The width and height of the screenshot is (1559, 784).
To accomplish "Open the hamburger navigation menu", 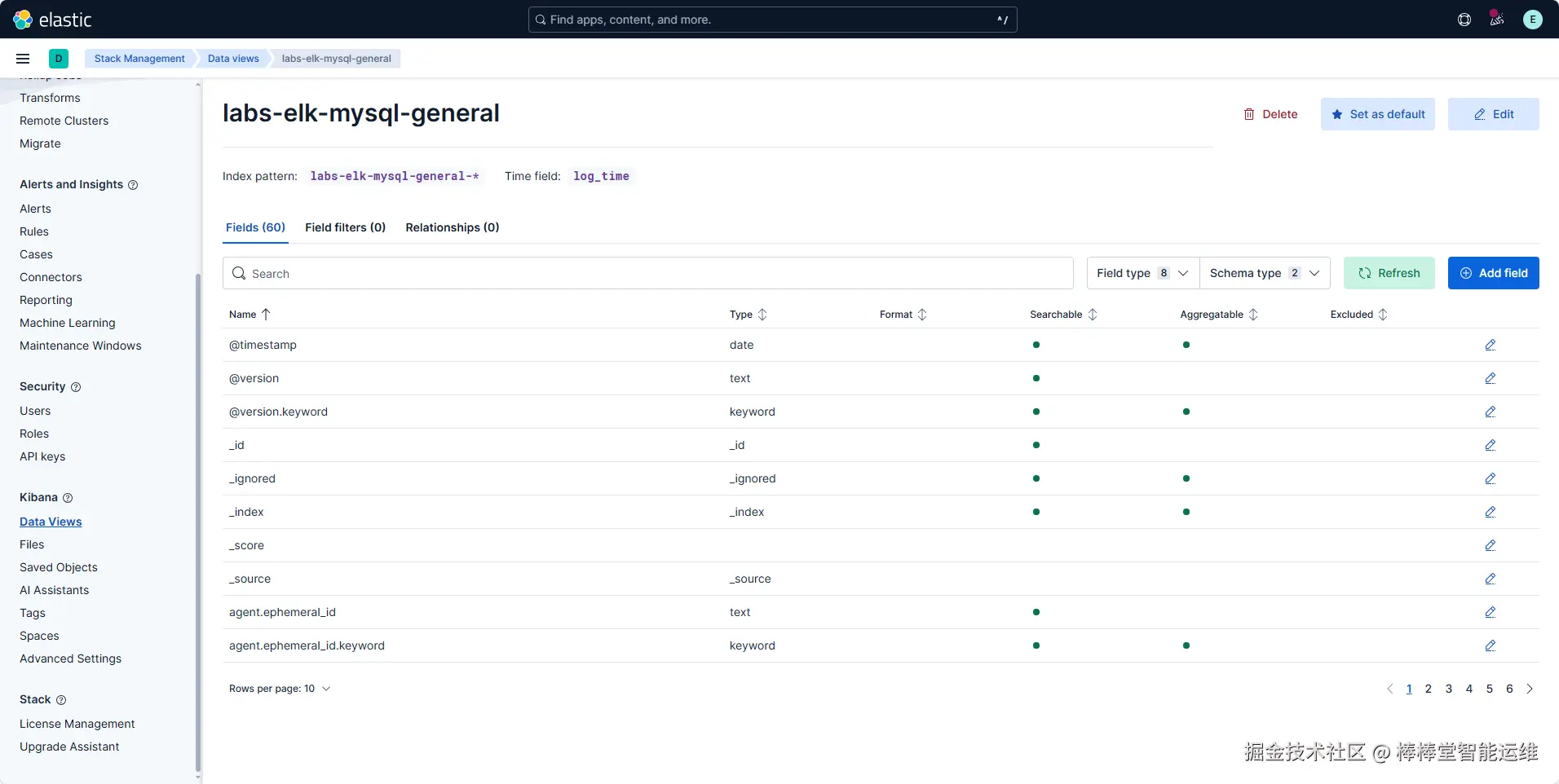I will pyautogui.click(x=23, y=59).
